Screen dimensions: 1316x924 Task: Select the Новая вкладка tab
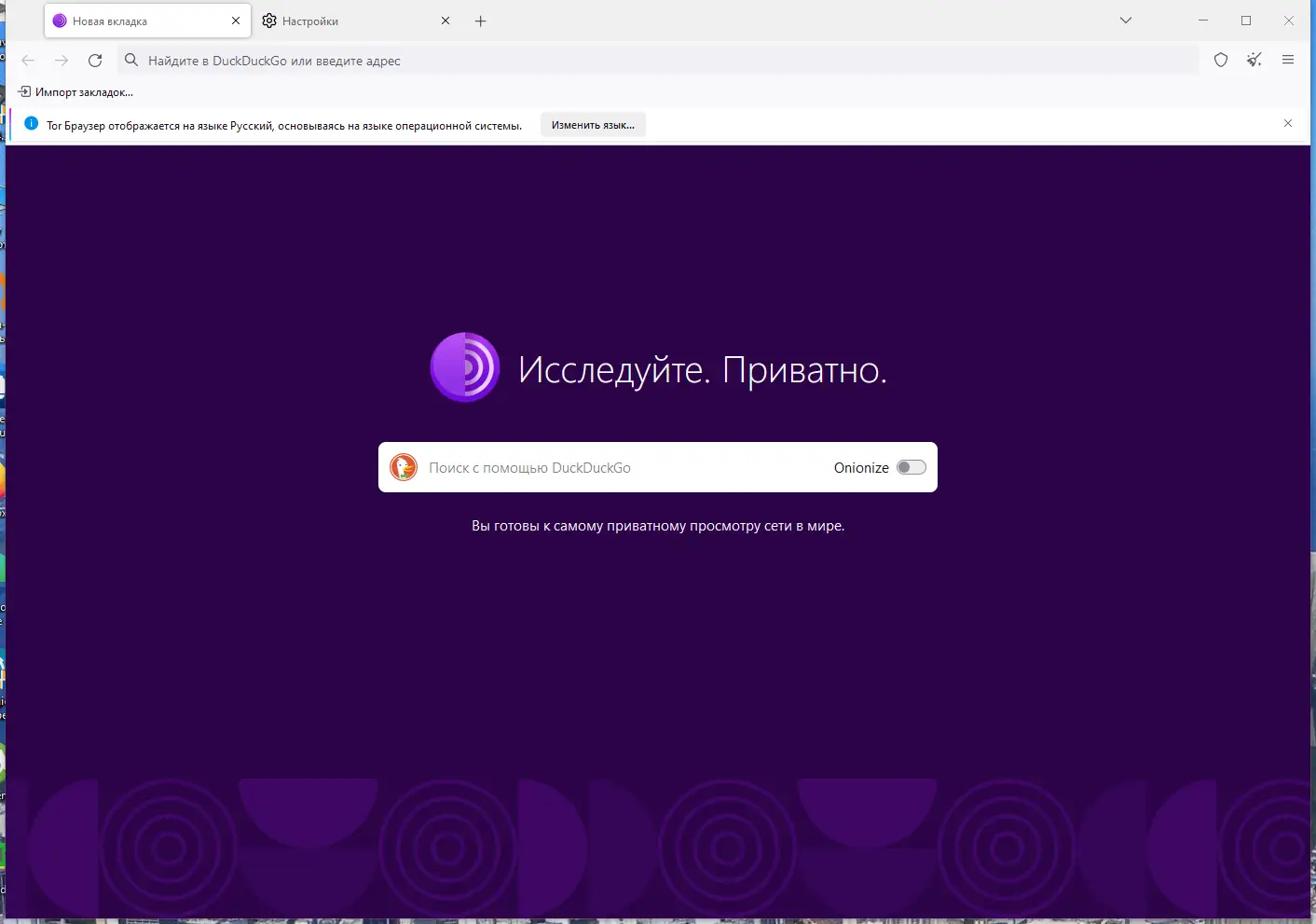(147, 21)
